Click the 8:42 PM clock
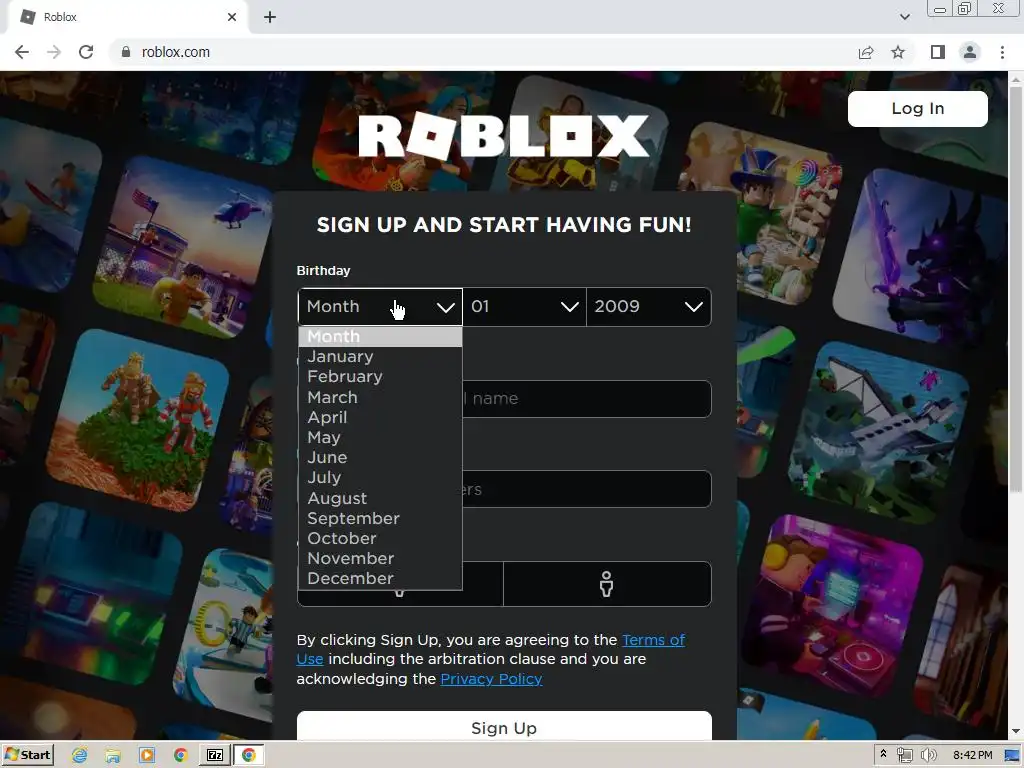The image size is (1024, 768). click(x=972, y=756)
